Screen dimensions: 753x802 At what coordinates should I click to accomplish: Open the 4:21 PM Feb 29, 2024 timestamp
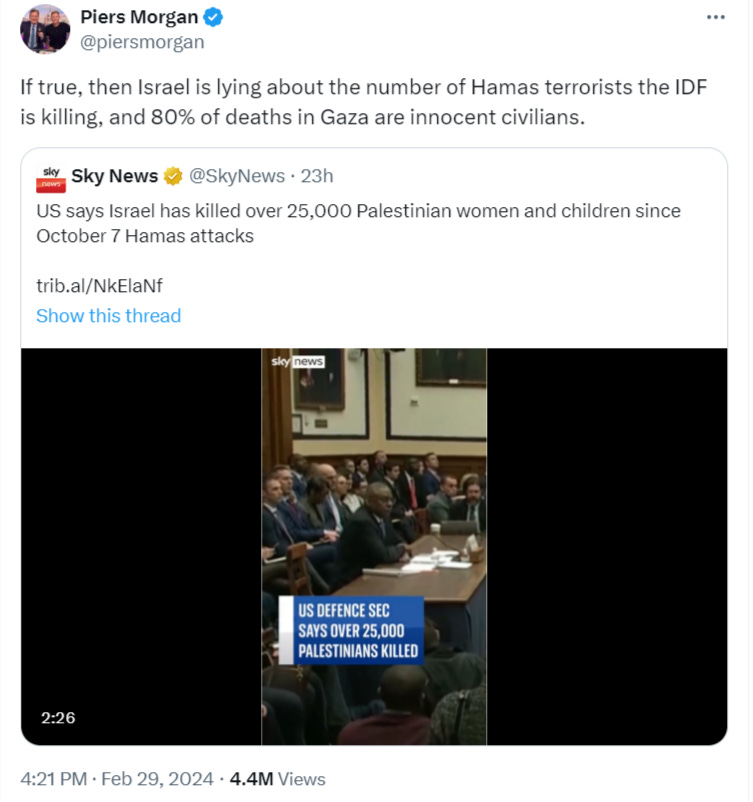click(x=117, y=778)
